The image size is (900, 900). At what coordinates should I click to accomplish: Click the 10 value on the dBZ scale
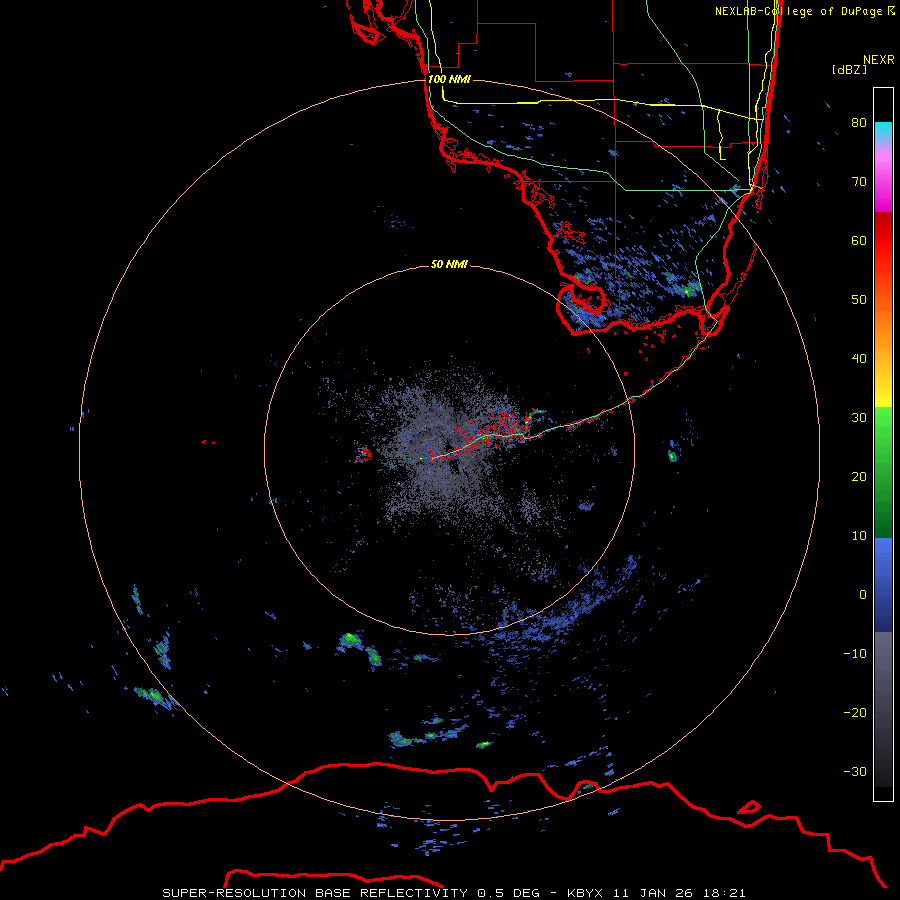point(859,536)
